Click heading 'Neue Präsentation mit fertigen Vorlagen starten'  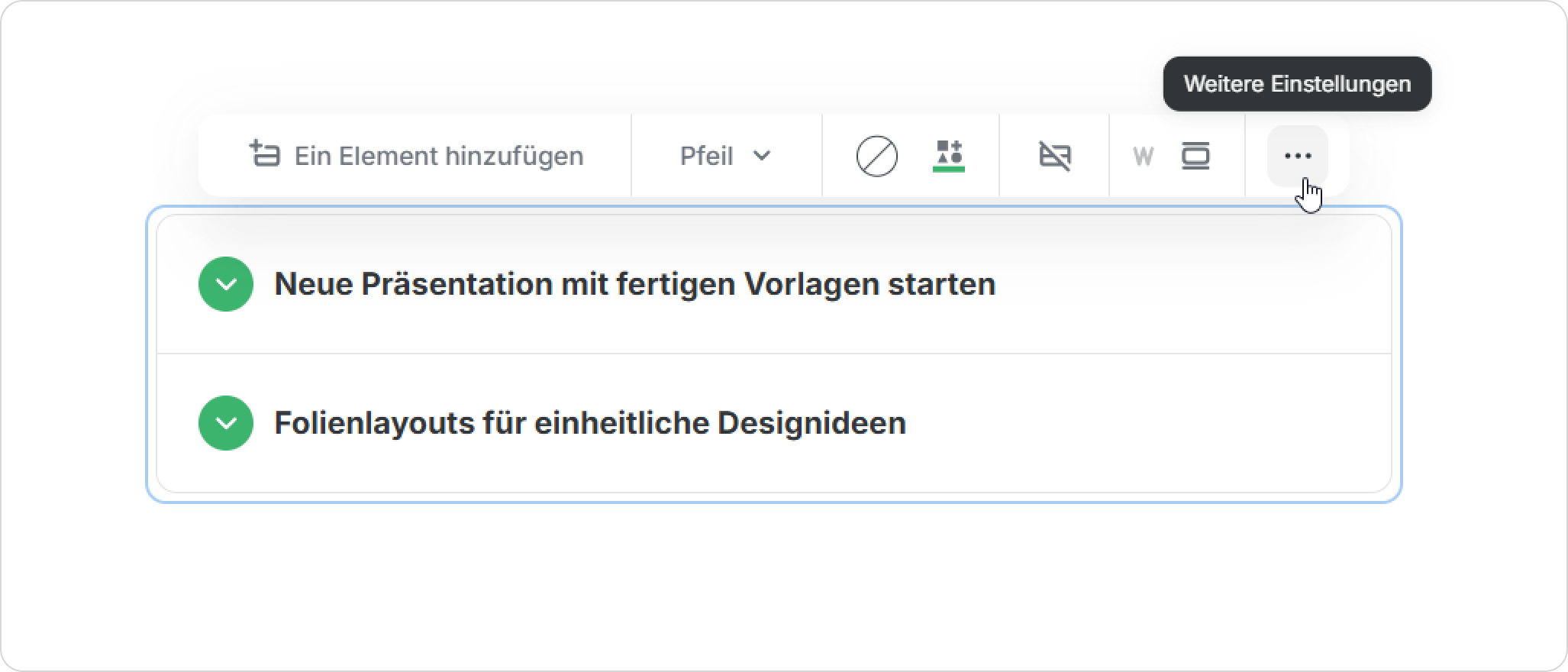(x=634, y=284)
